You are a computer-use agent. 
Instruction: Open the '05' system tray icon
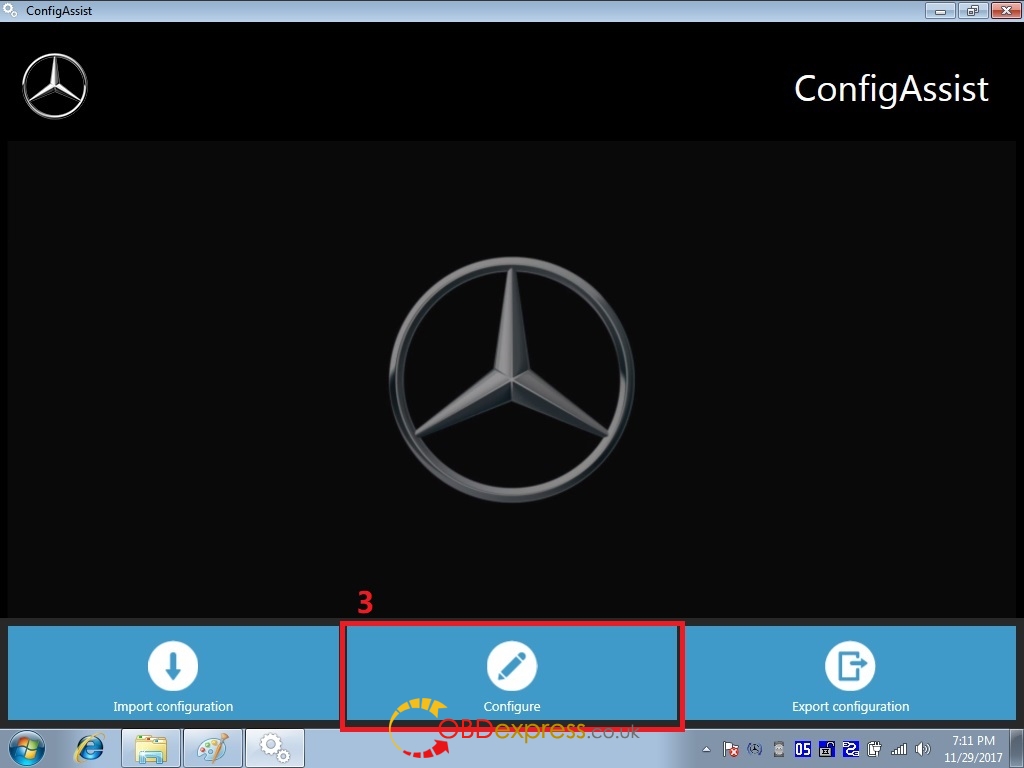click(x=802, y=749)
